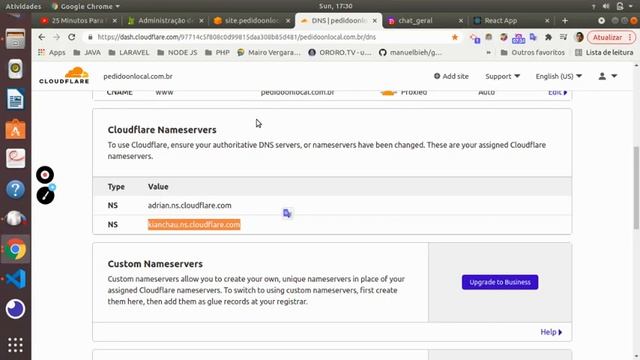Image resolution: width=640 pixels, height=360 pixels.
Task: Open Rhythmbox from the Ubuntu dock
Action: pyautogui.click(x=16, y=69)
